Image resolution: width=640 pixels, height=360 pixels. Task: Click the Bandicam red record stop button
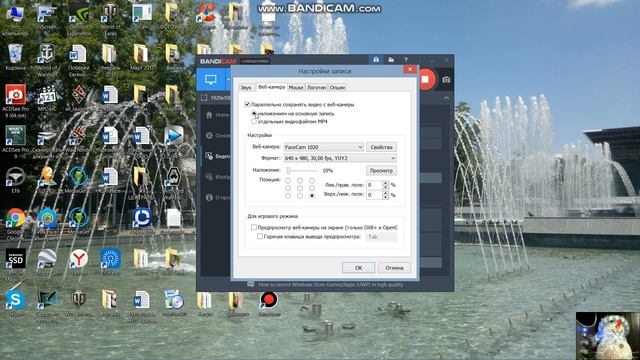426,79
